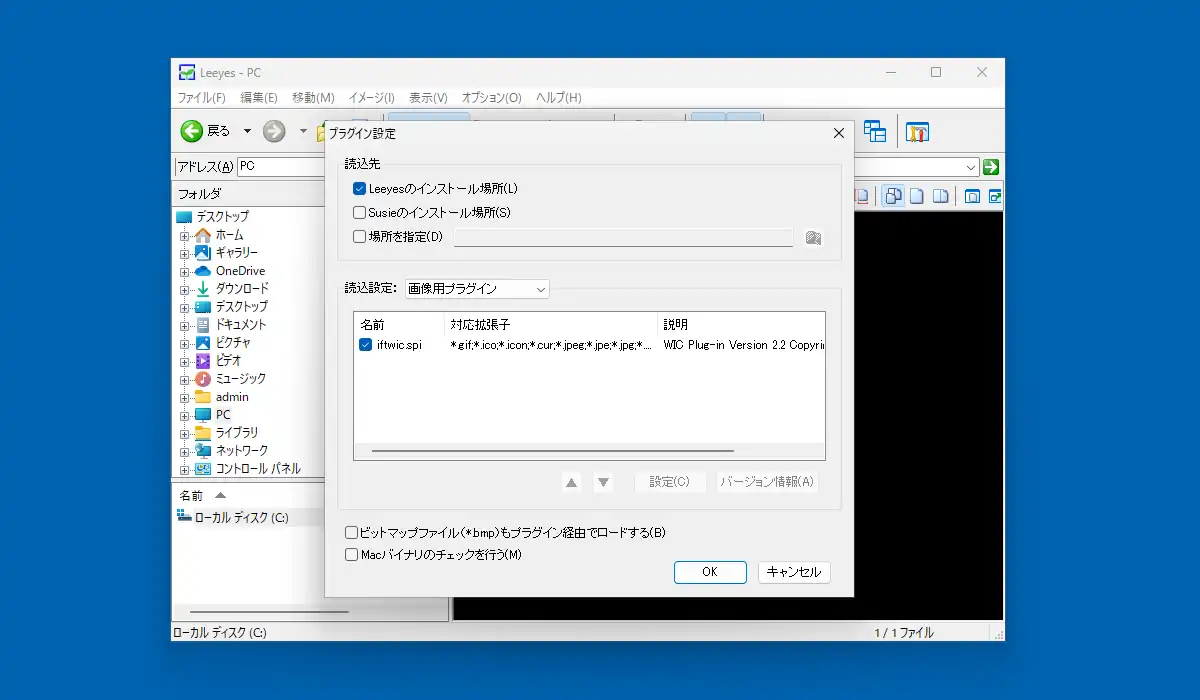Expand the OneDrive tree node
Image resolution: width=1200 pixels, height=700 pixels.
point(184,271)
